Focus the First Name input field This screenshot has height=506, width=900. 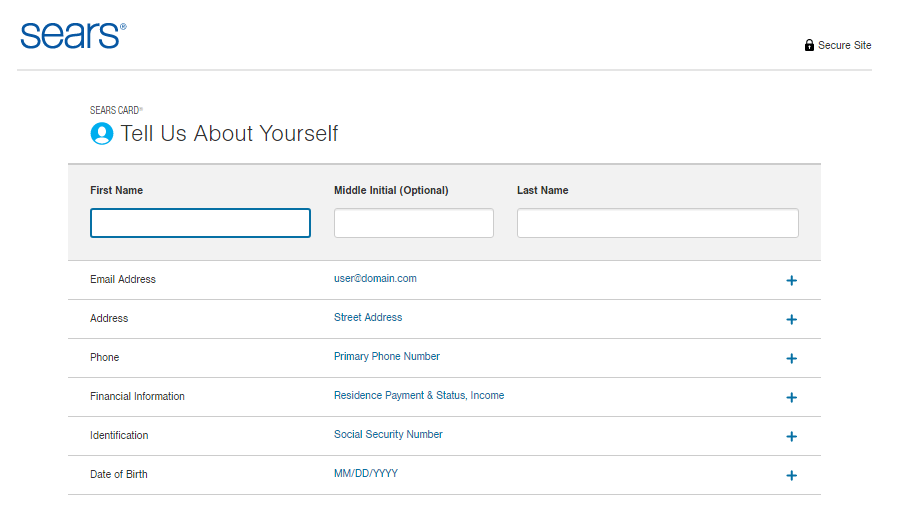pos(200,223)
